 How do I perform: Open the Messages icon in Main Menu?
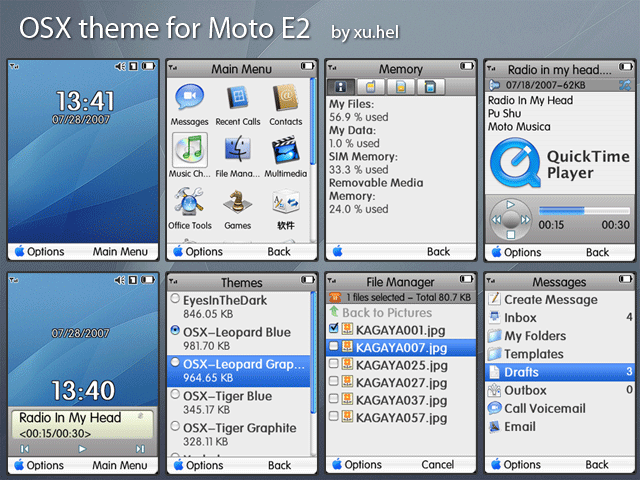(189, 97)
